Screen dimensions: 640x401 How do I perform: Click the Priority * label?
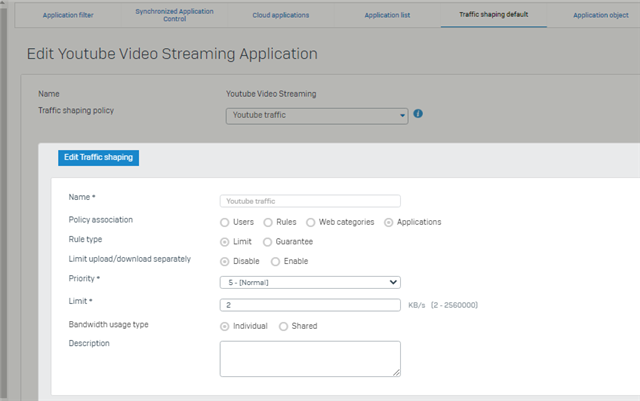[x=84, y=278]
